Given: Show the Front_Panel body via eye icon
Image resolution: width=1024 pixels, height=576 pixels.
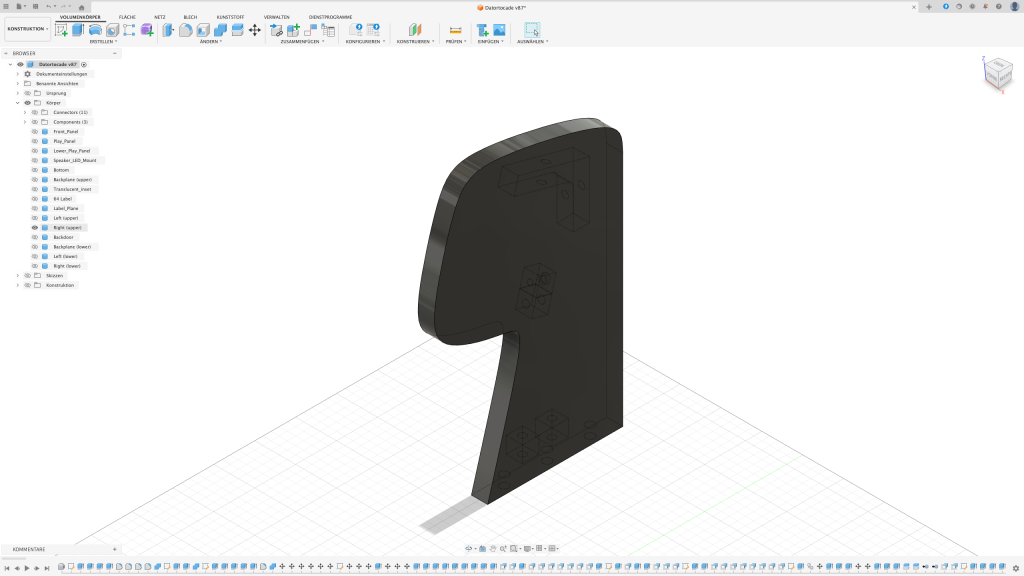Looking at the screenshot, I should tap(35, 132).
